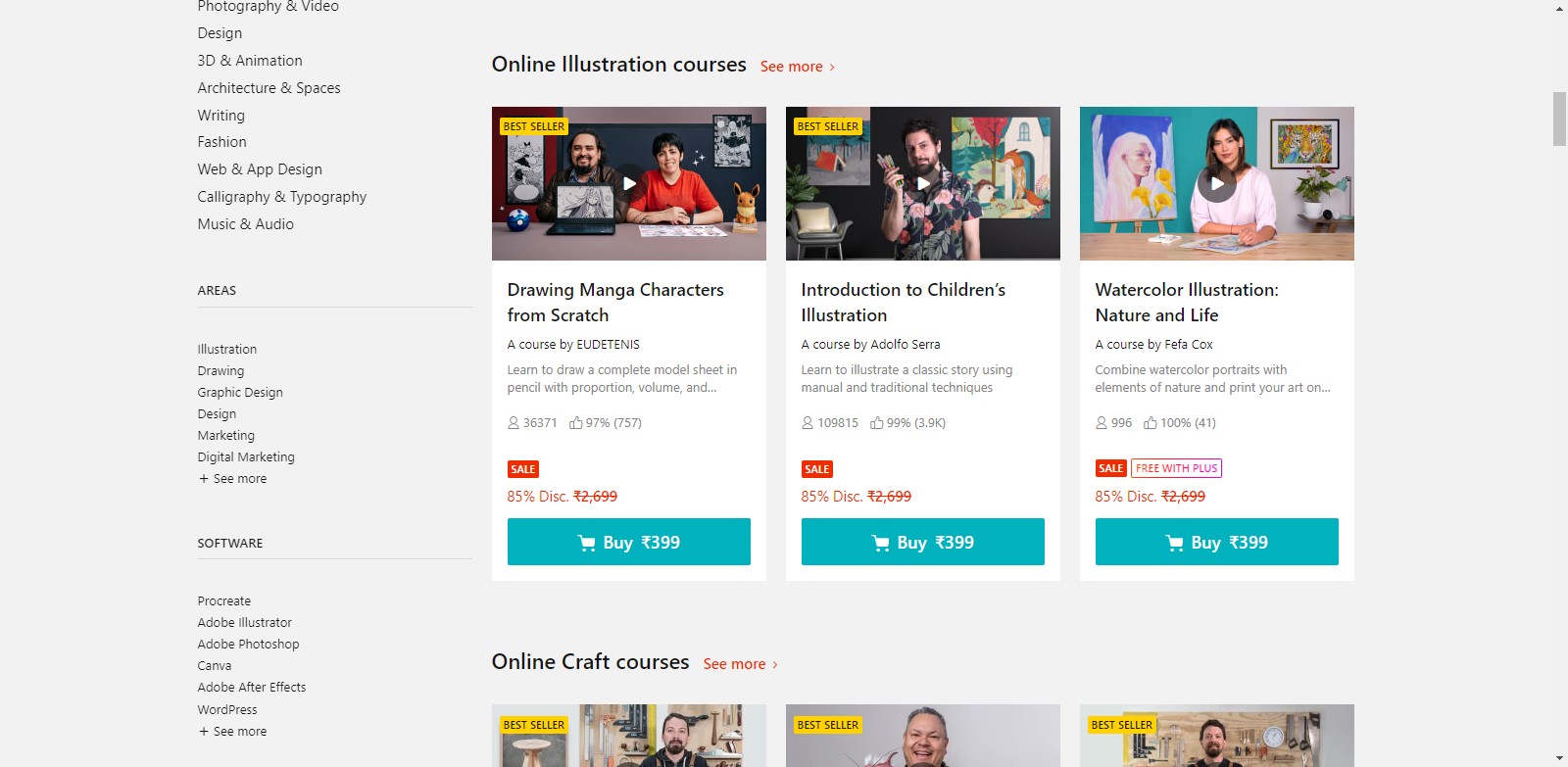Select the Calligraphy & Typography category
This screenshot has width=1568, height=767.
pyautogui.click(x=282, y=197)
